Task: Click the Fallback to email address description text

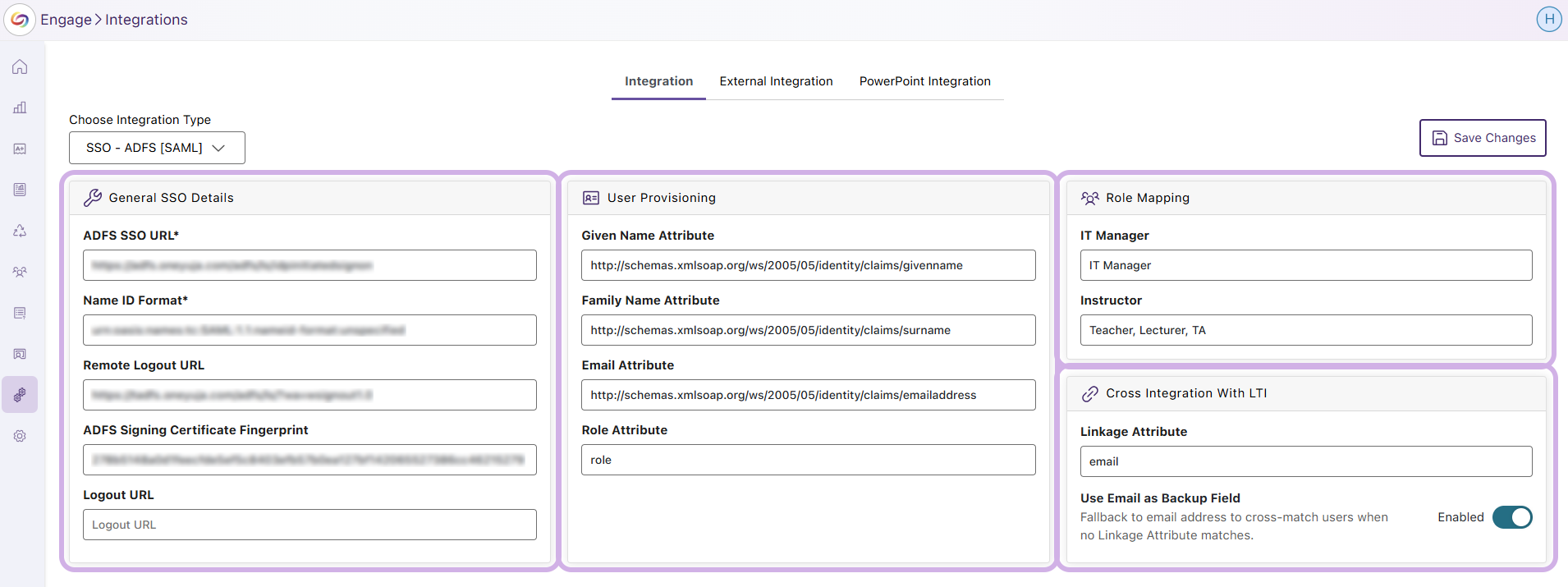Action: 1234,526
